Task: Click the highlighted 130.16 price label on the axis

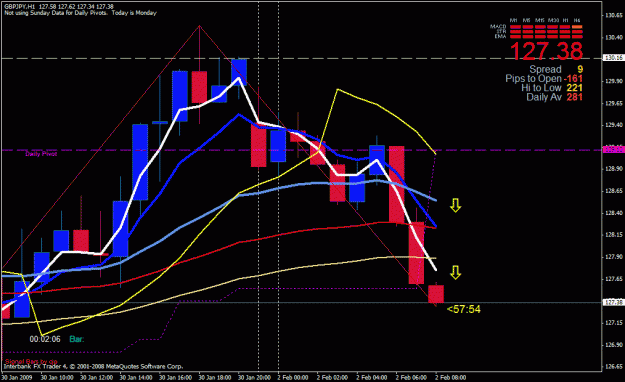Action: click(614, 58)
